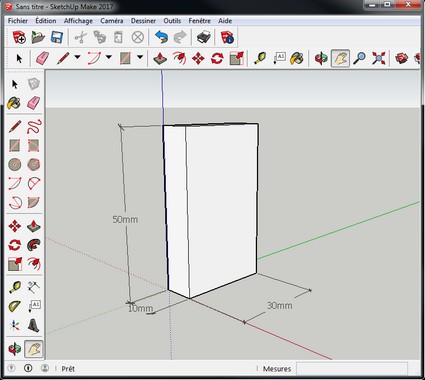Click the 30mm dimension label
Screen dimensions: 425x380
click(x=280, y=305)
